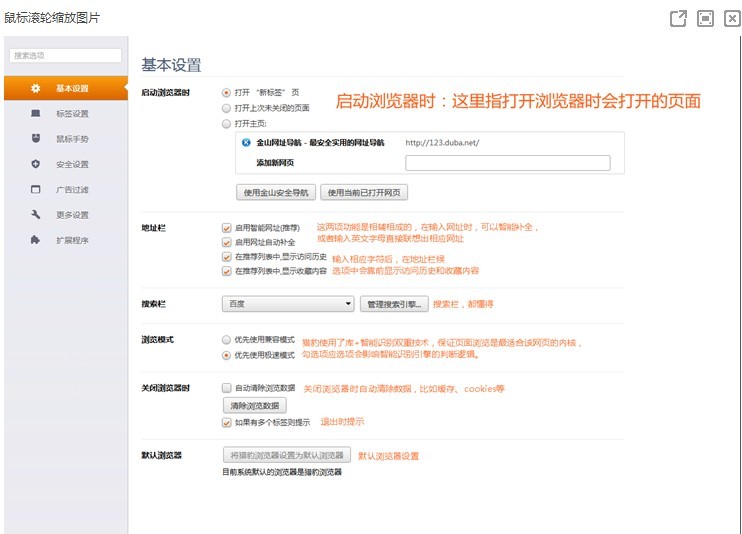Enable 自动清除浏览数据 checkbox
Image resolution: width=742 pixels, height=534 pixels.
click(x=227, y=388)
